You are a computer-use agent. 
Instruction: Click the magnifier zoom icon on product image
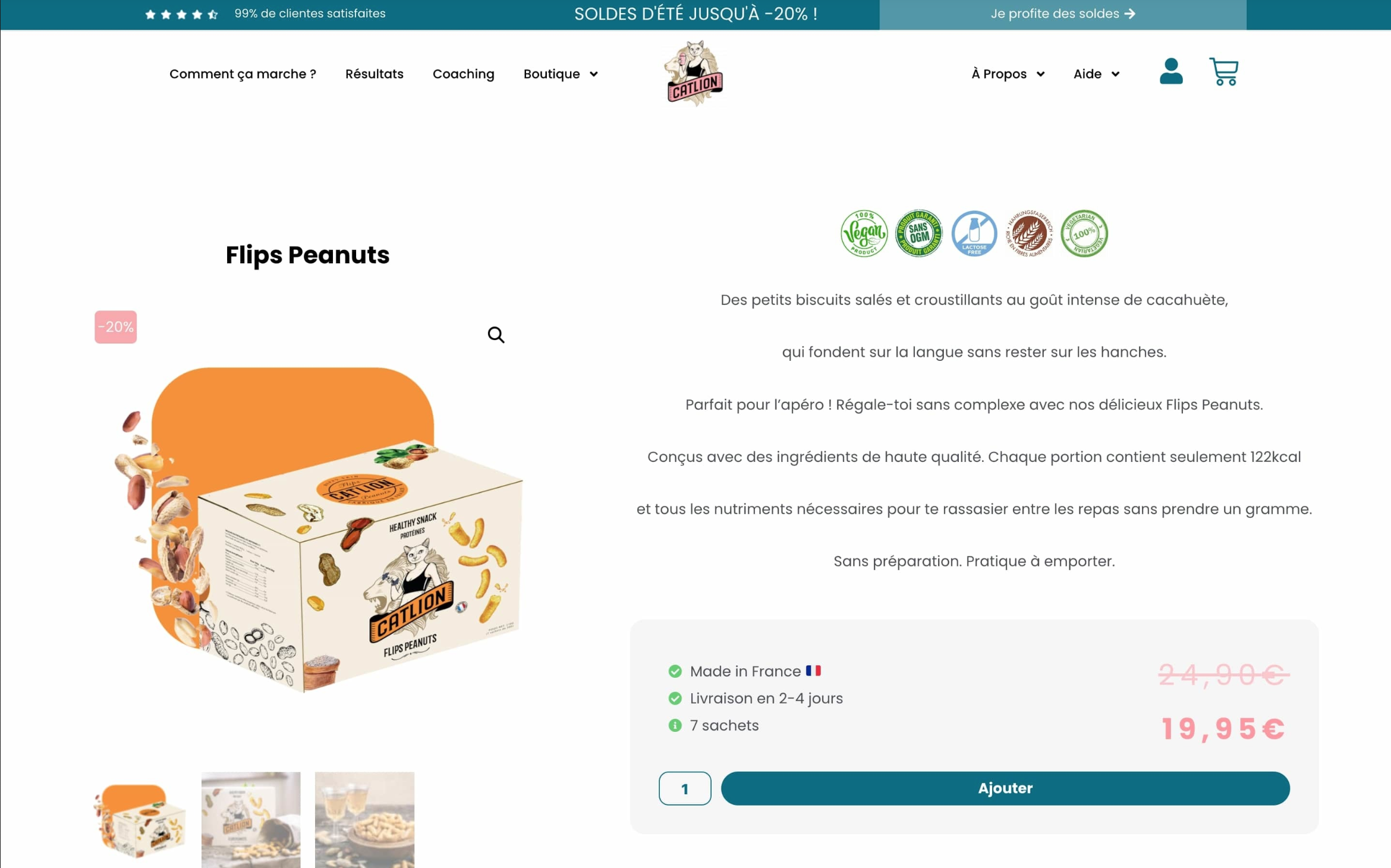point(496,335)
